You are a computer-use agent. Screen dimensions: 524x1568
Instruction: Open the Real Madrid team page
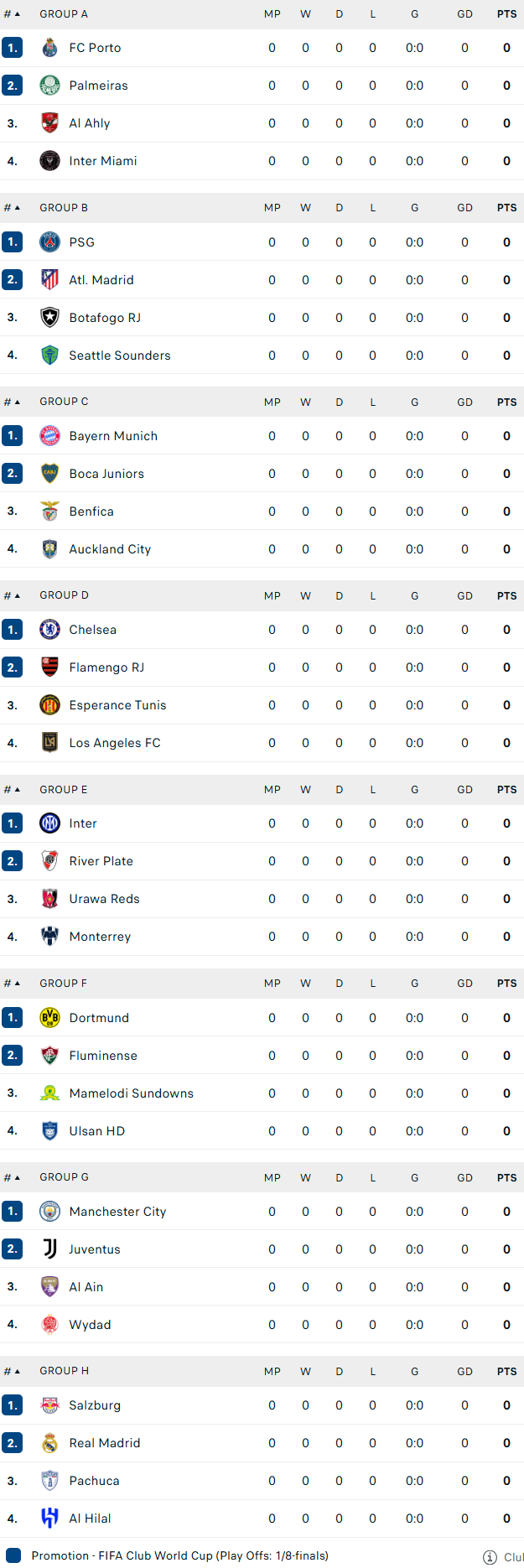pos(105,1443)
